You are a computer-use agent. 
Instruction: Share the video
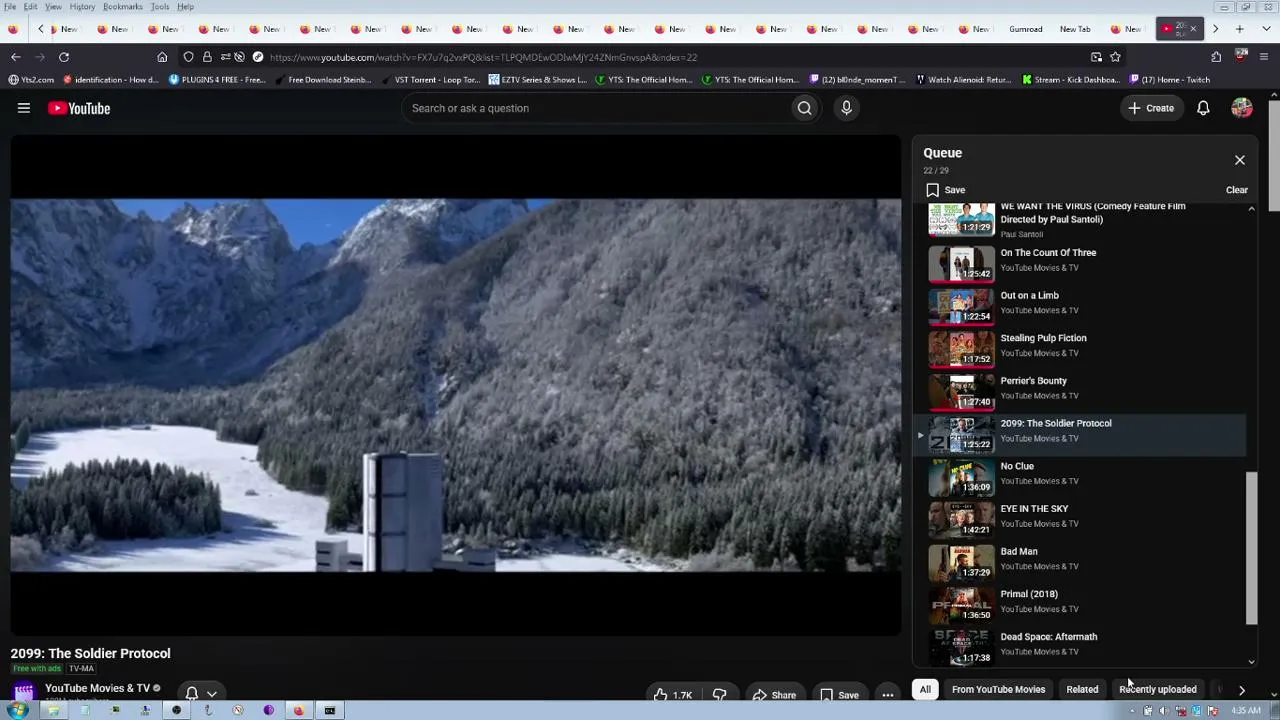point(774,695)
